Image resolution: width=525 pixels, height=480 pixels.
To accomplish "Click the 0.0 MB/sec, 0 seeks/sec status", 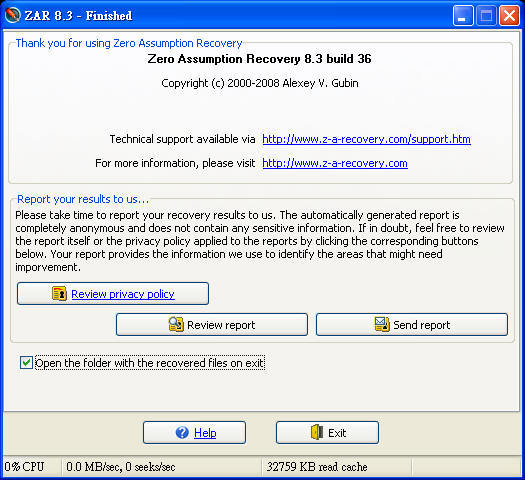I will pyautogui.click(x=121, y=467).
